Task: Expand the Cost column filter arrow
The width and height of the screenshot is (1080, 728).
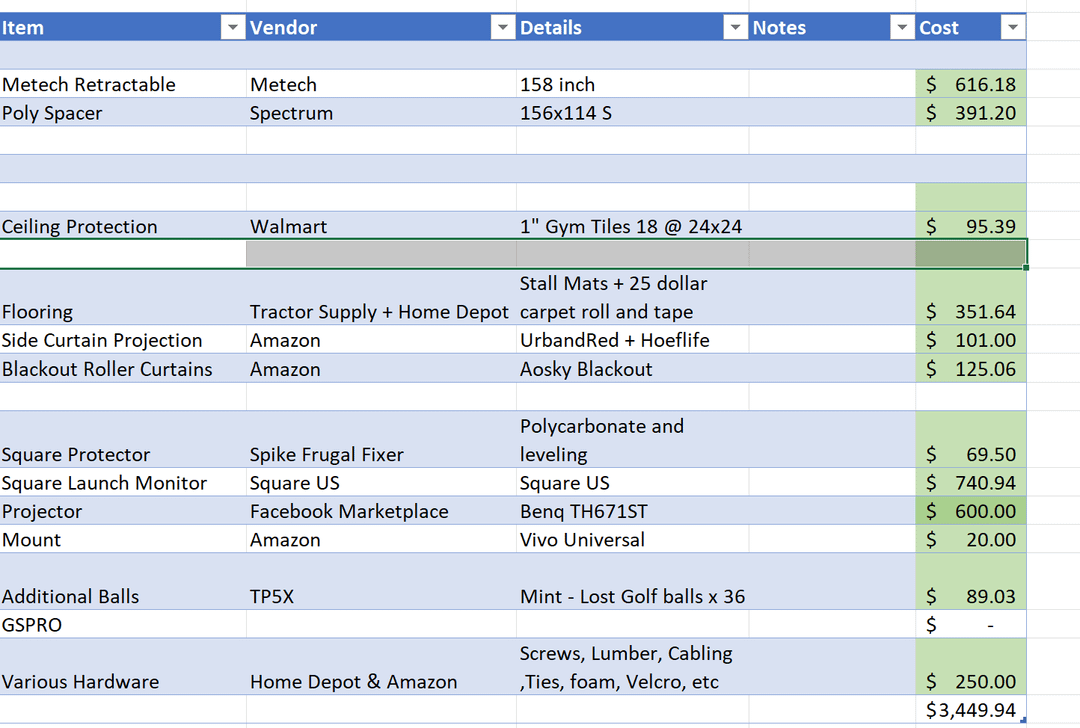Action: [1013, 28]
